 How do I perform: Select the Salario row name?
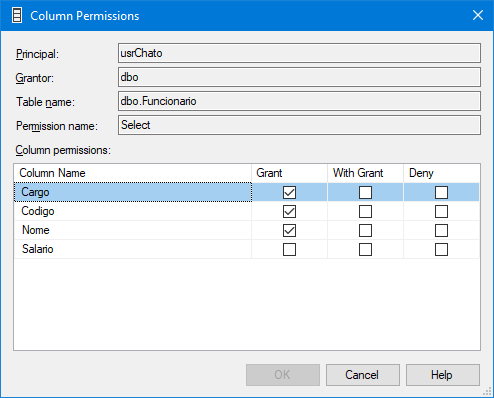(133, 249)
